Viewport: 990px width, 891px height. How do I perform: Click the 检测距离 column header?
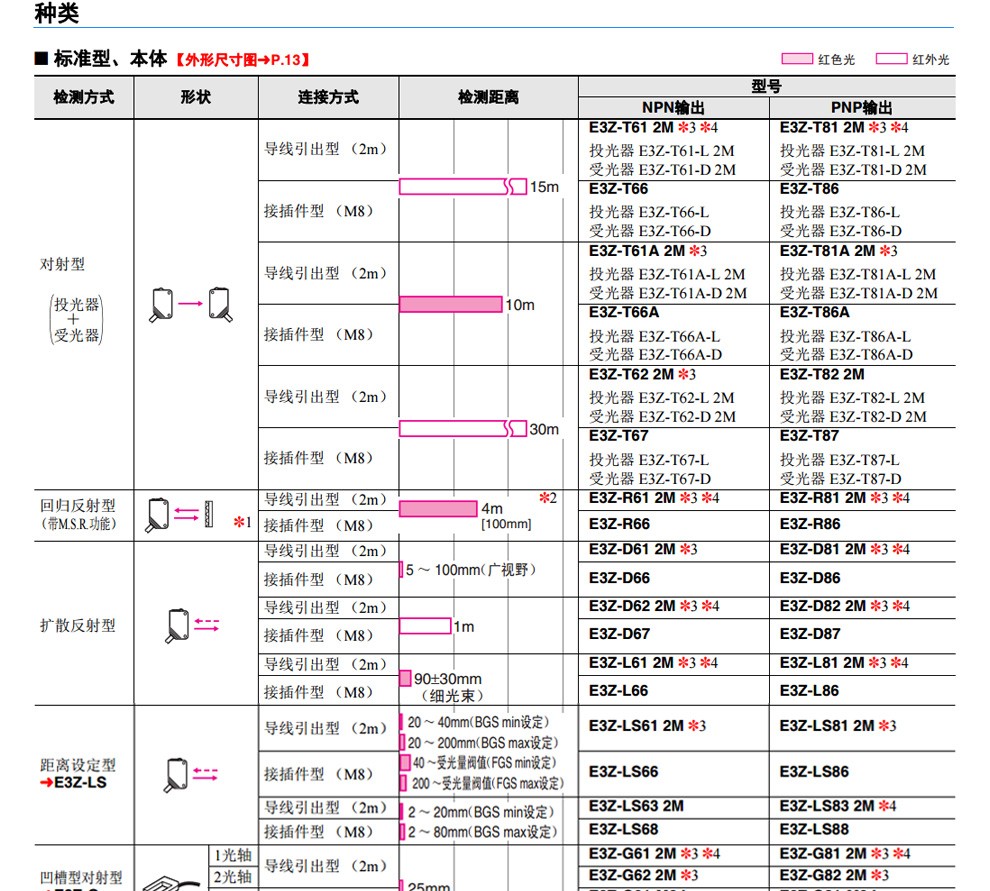[489, 97]
